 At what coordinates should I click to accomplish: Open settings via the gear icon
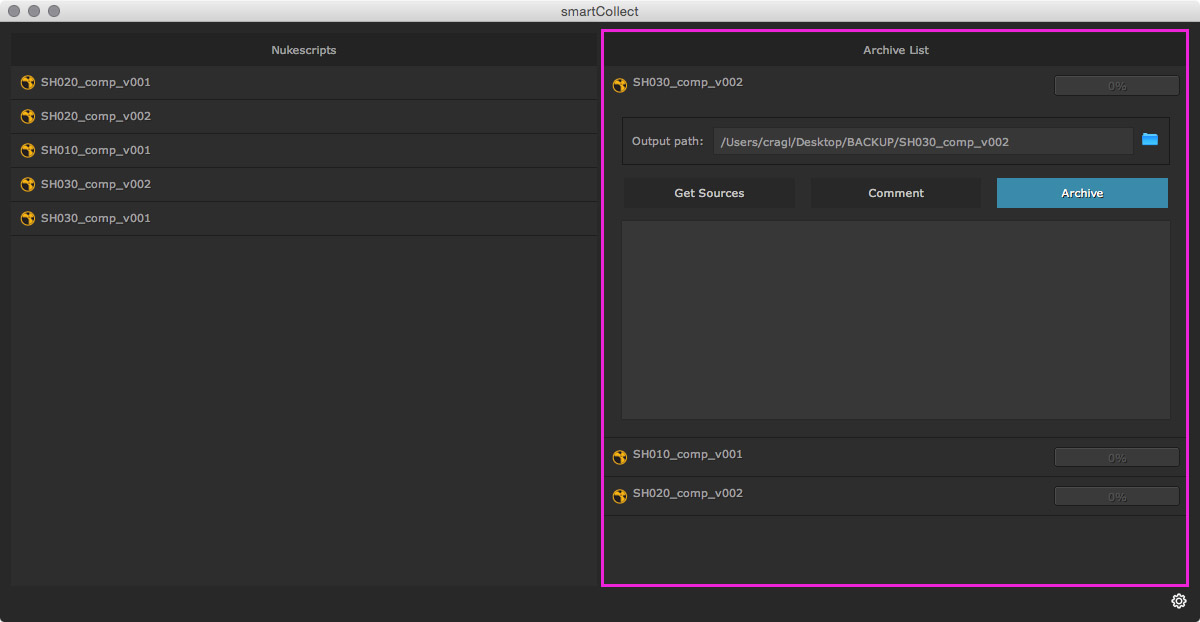(x=1178, y=601)
